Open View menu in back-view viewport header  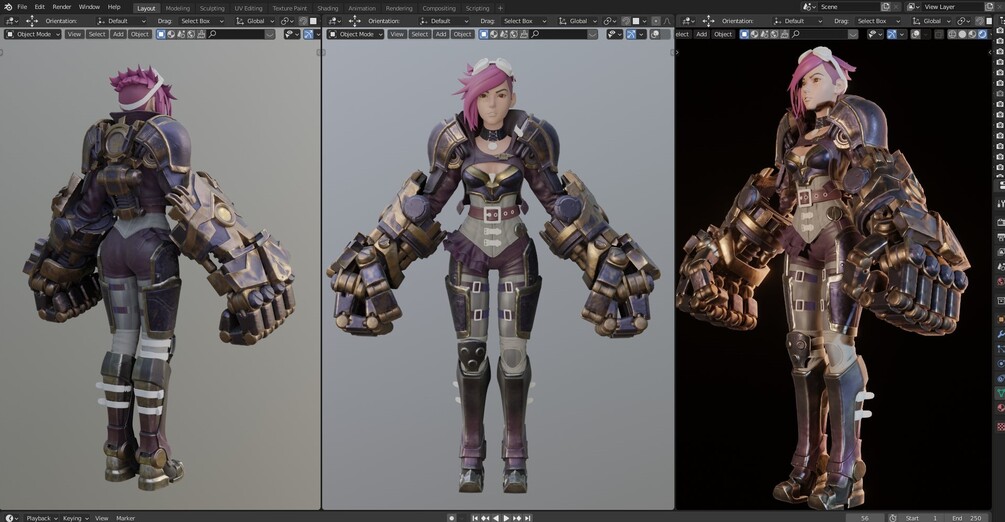pyautogui.click(x=74, y=34)
